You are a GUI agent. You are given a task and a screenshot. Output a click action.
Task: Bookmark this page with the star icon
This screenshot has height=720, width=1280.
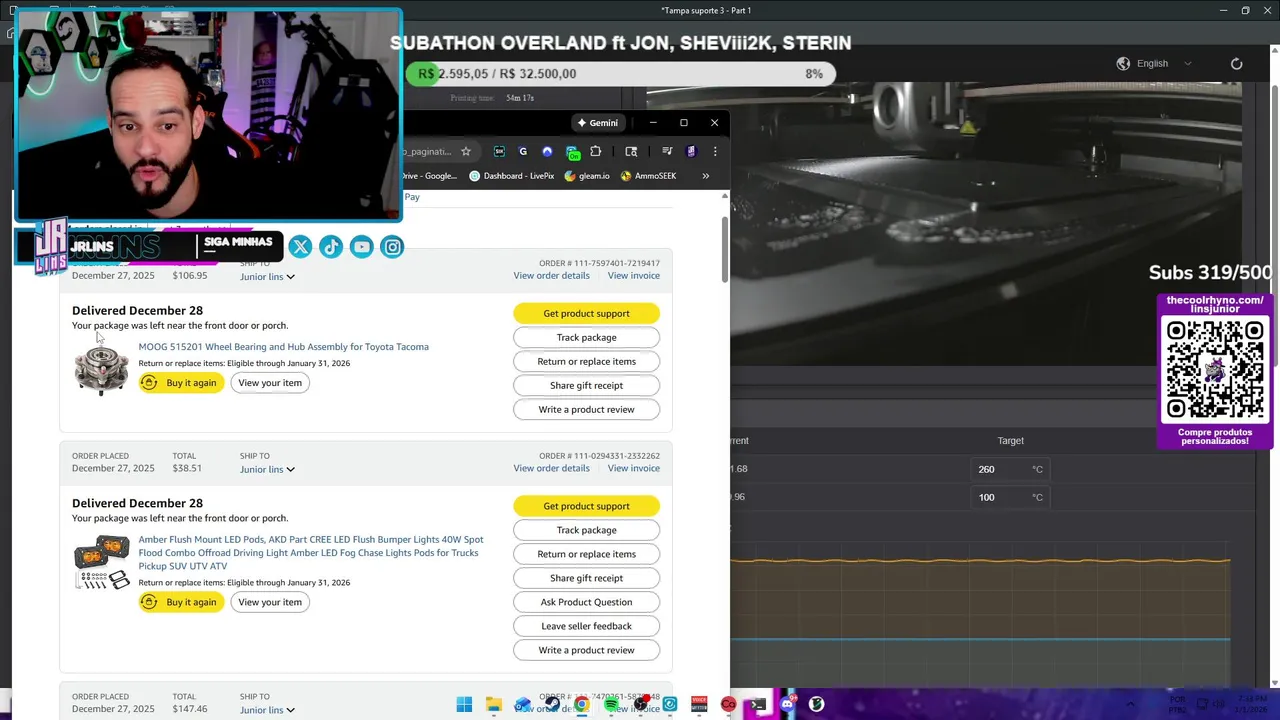click(x=465, y=151)
